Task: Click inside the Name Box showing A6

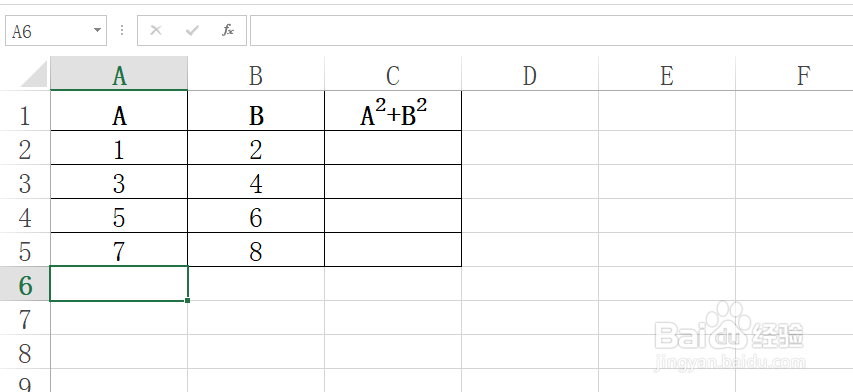Action: 47,30
